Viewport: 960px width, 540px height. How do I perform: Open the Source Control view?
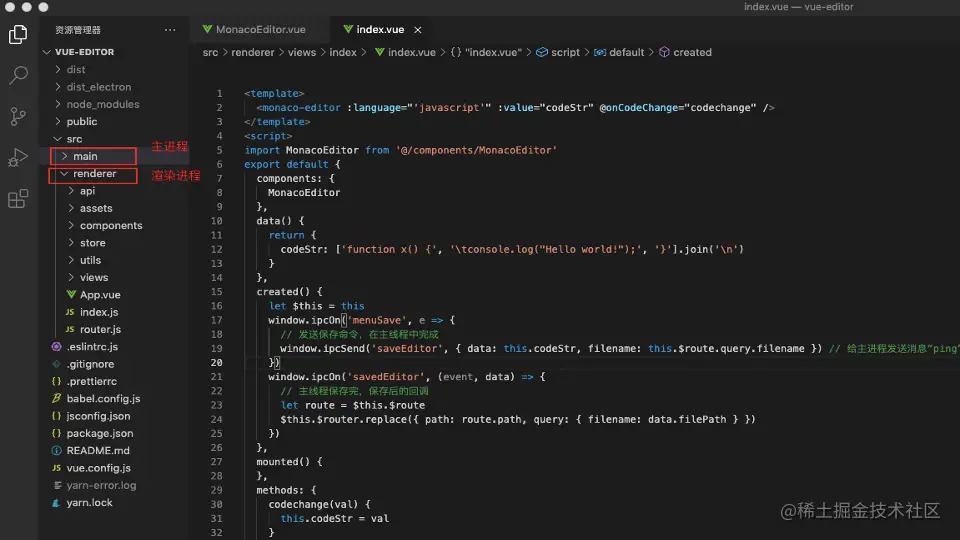pos(18,116)
